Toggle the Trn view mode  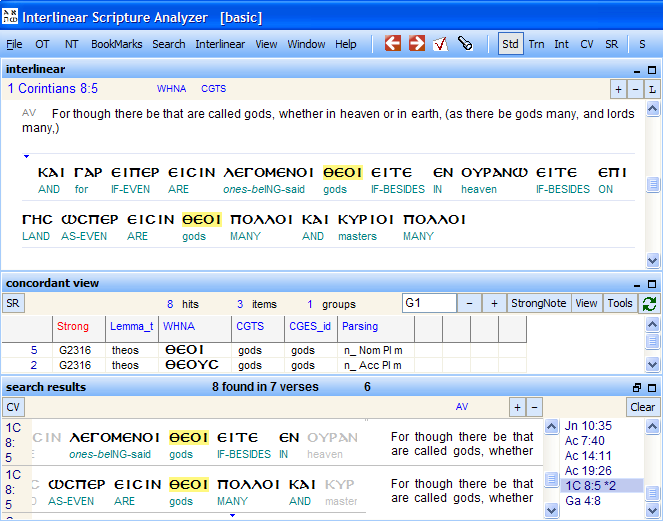pos(537,44)
